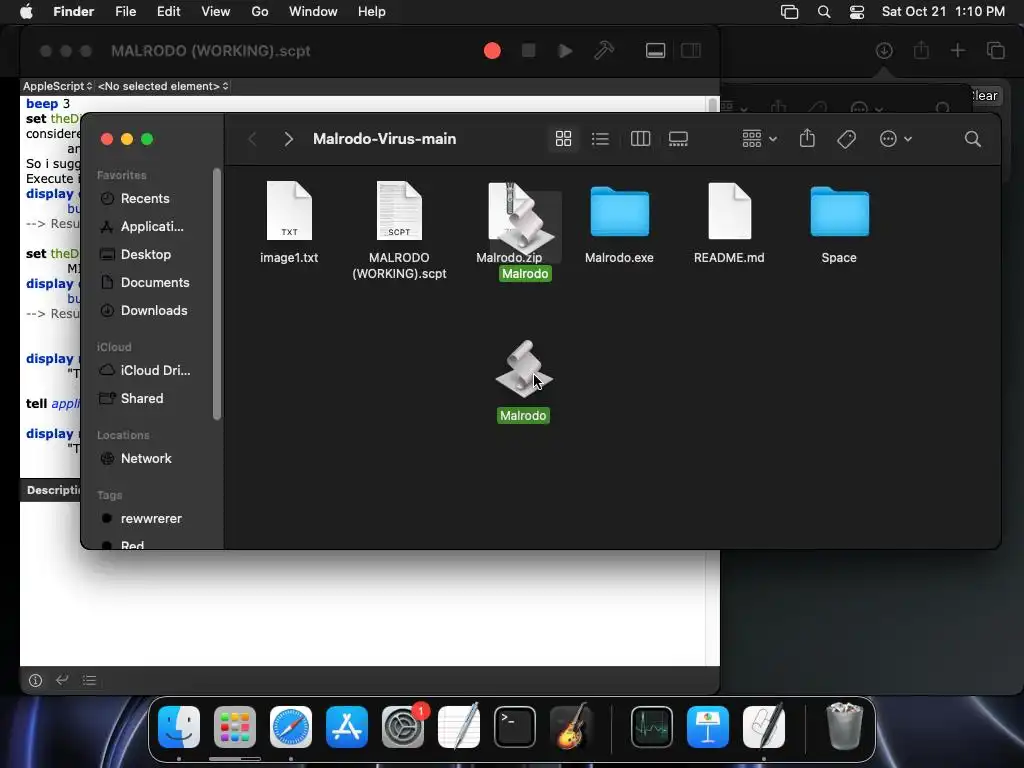Click the Edit Tags icon in Finder
The height and width of the screenshot is (768, 1024).
coord(846,138)
